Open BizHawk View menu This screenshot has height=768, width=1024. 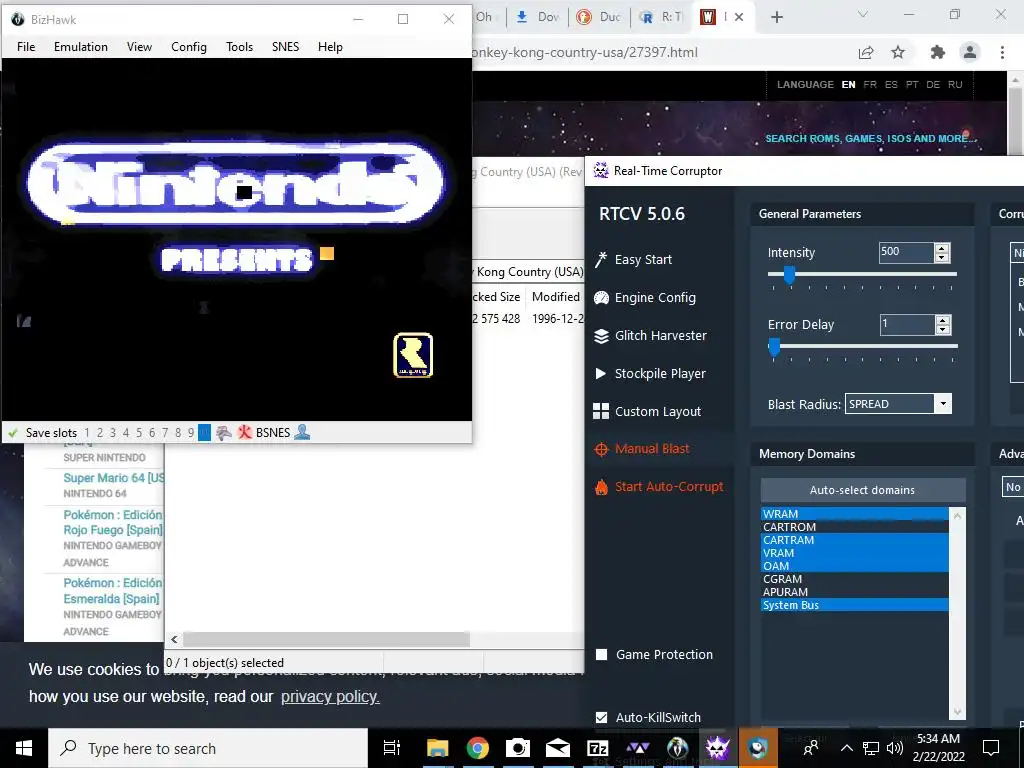coord(139,46)
